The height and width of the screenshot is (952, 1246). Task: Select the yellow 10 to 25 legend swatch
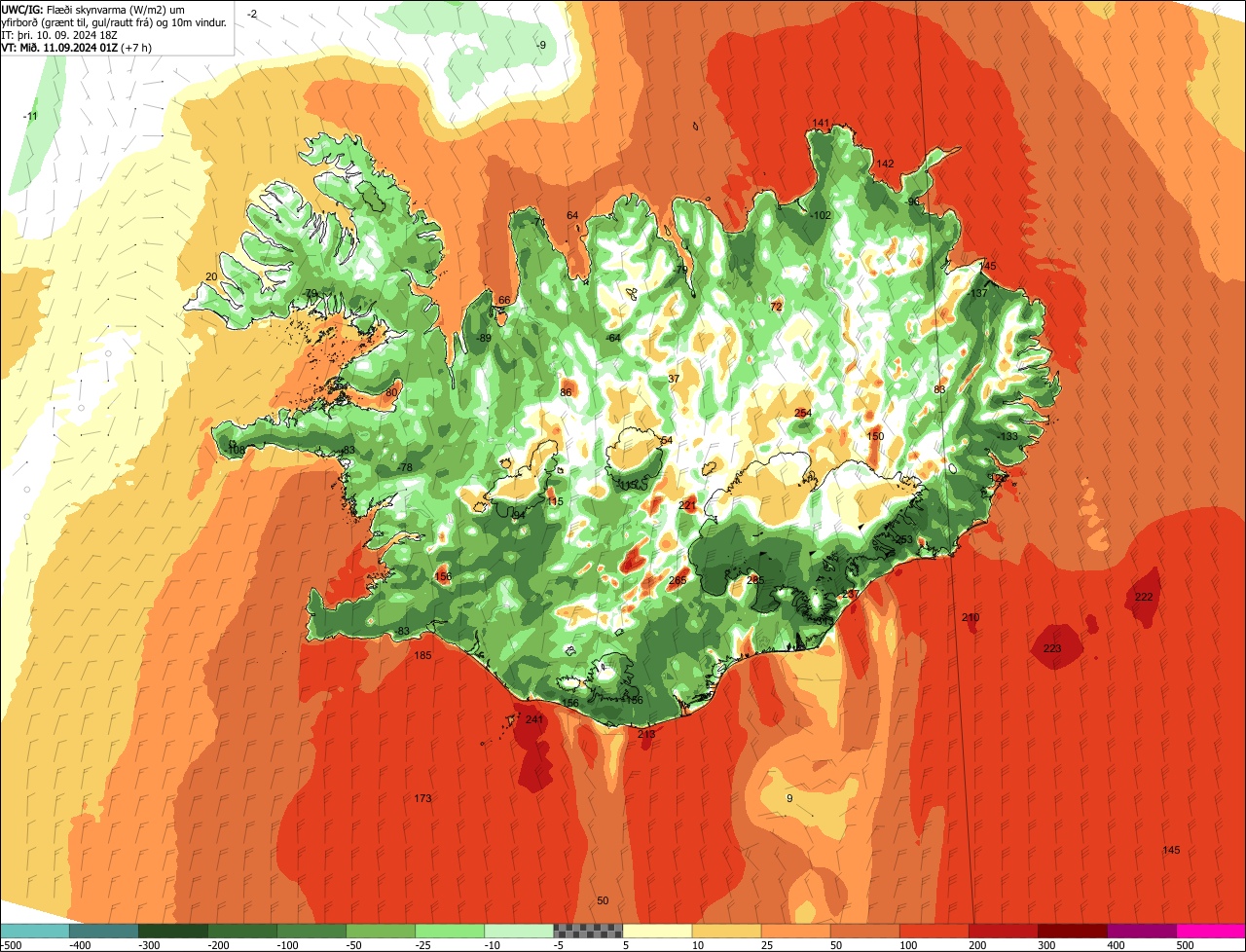[725, 931]
